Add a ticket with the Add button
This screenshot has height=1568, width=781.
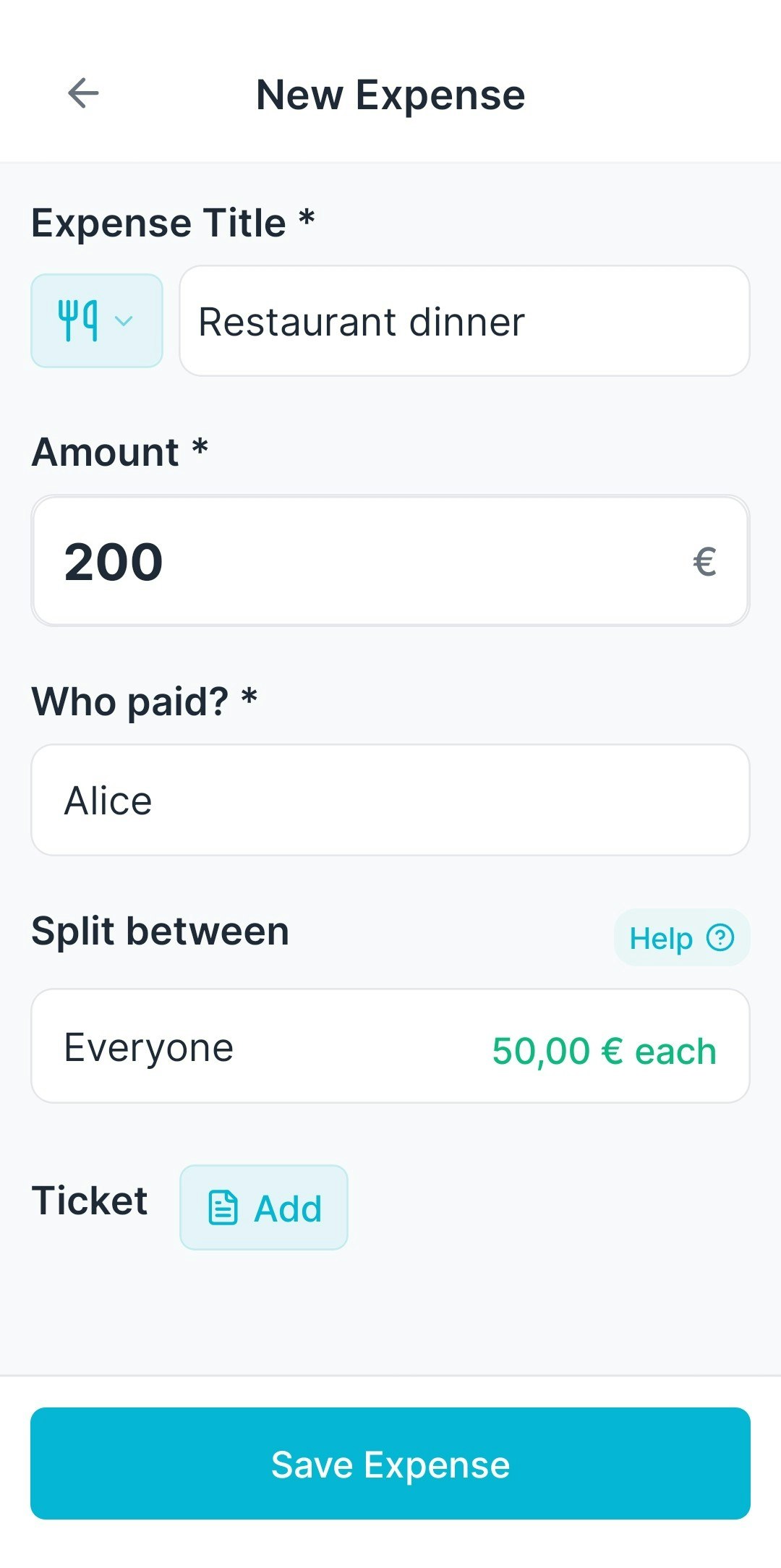tap(264, 1207)
